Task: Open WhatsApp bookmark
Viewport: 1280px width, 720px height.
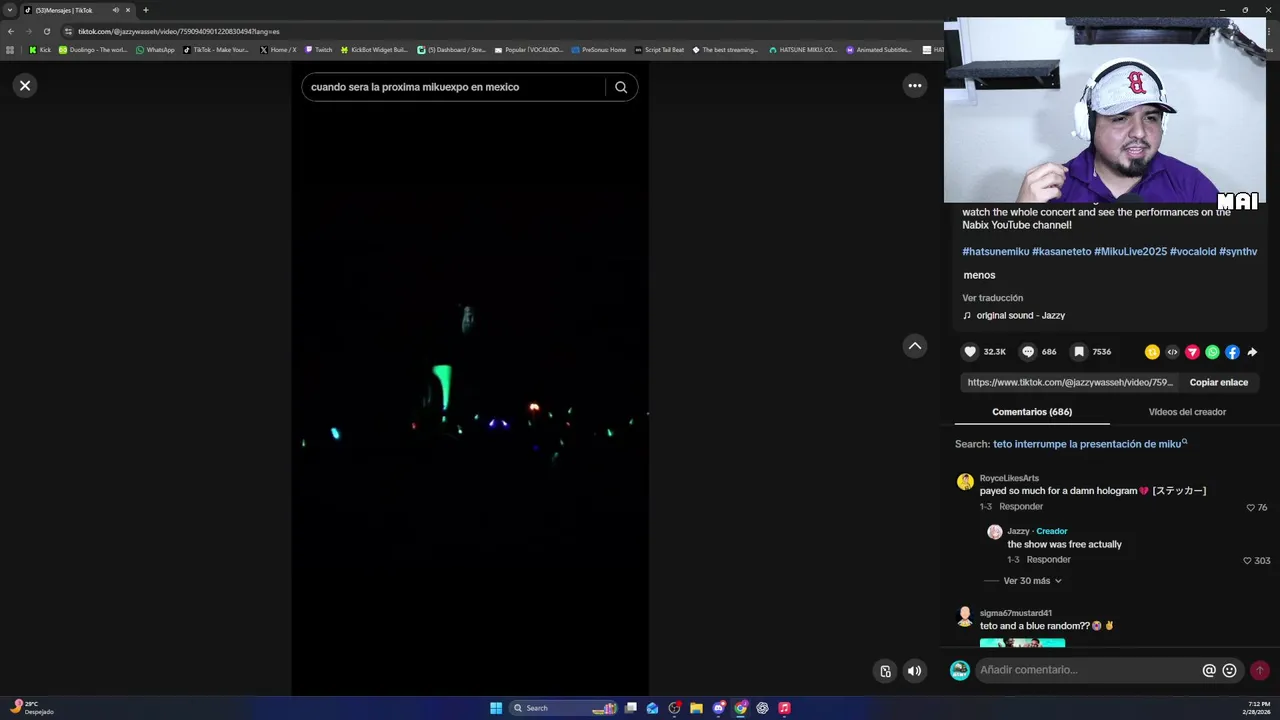Action: (155, 50)
